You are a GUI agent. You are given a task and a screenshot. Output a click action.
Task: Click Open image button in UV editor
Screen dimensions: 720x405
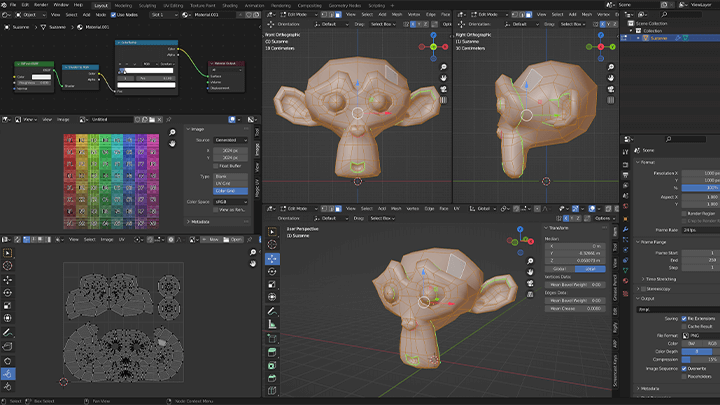coord(233,240)
